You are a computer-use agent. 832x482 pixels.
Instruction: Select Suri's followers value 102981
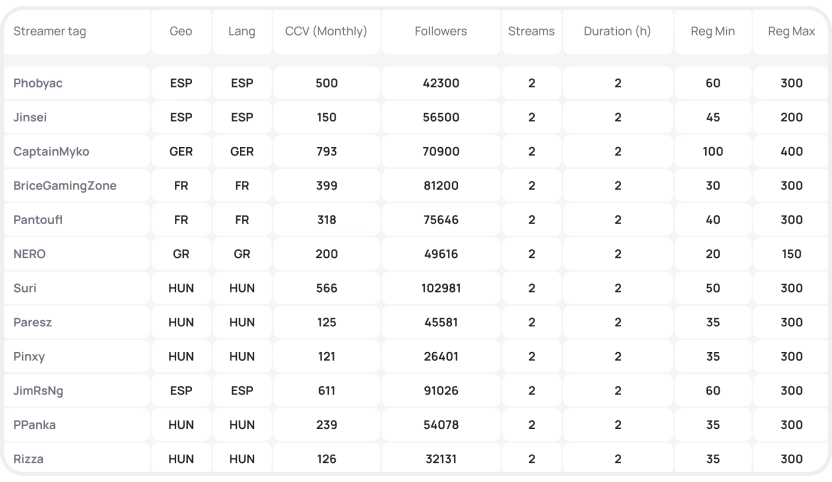(x=441, y=288)
